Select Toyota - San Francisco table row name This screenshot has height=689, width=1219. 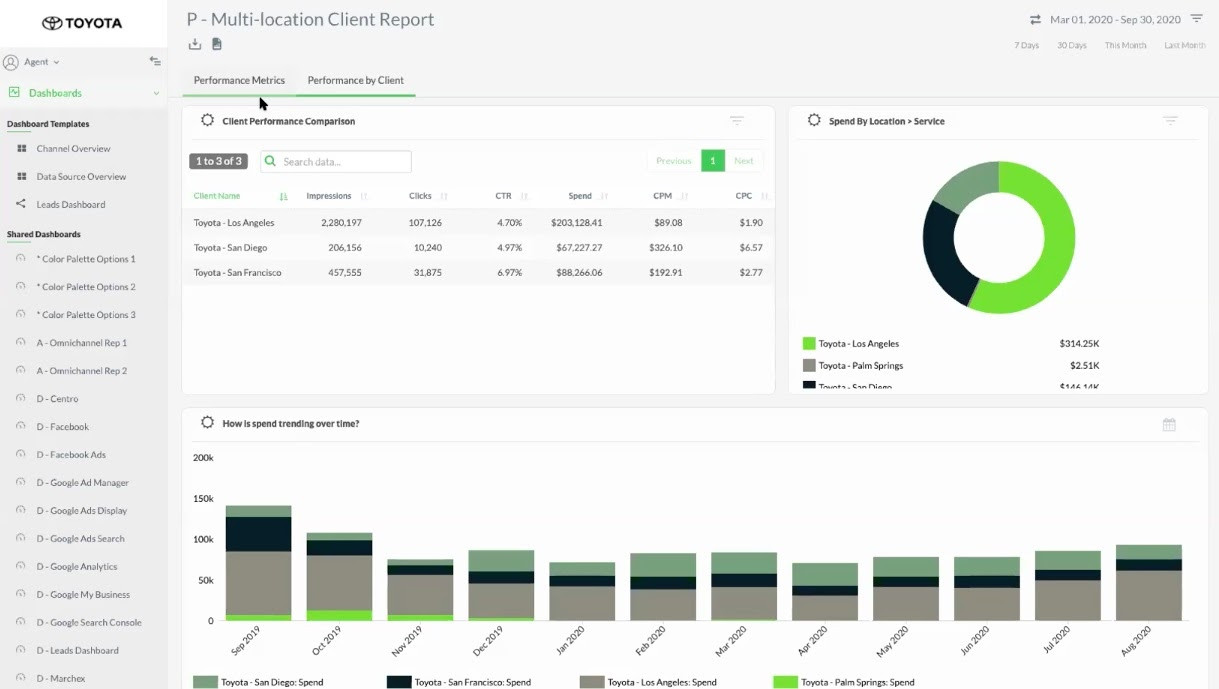238,273
